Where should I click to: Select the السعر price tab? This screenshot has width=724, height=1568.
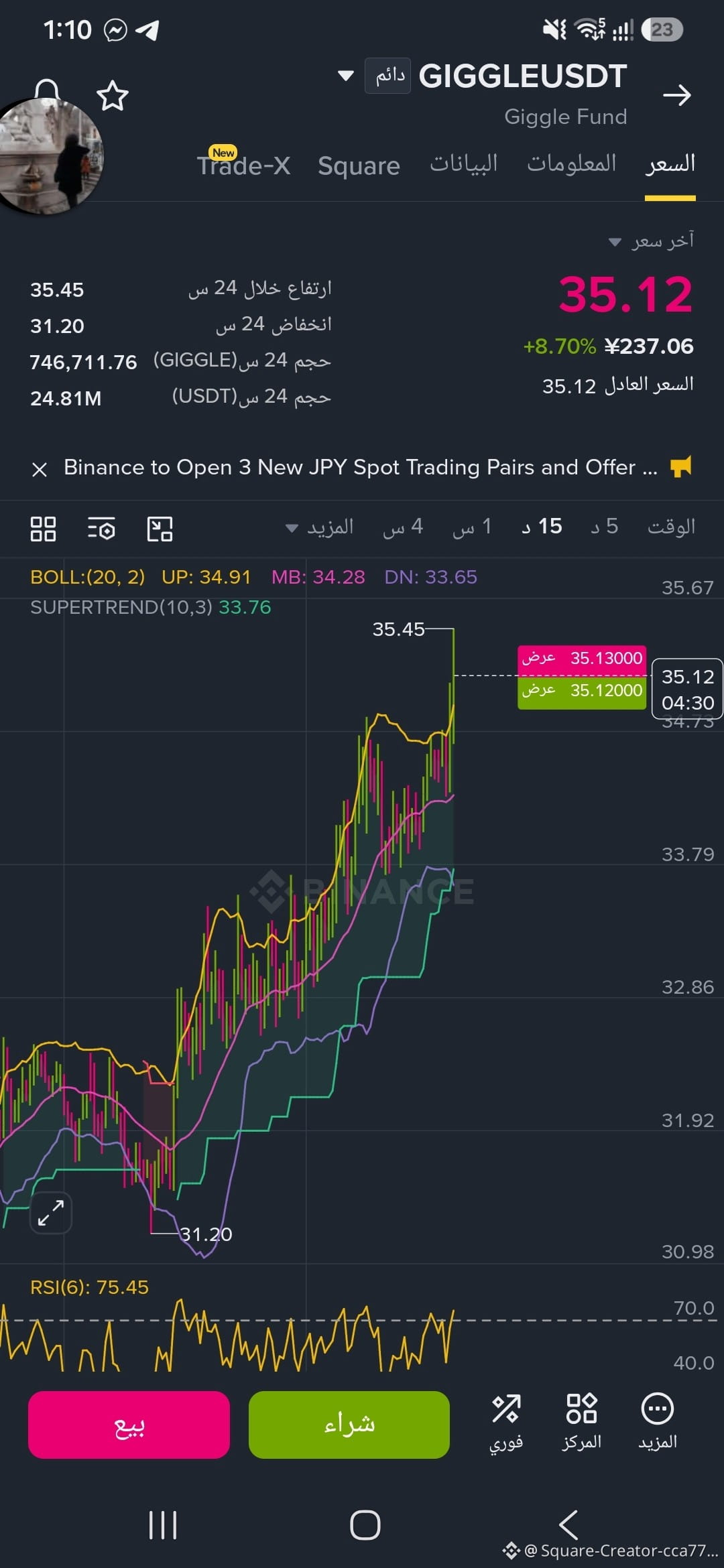[x=670, y=164]
